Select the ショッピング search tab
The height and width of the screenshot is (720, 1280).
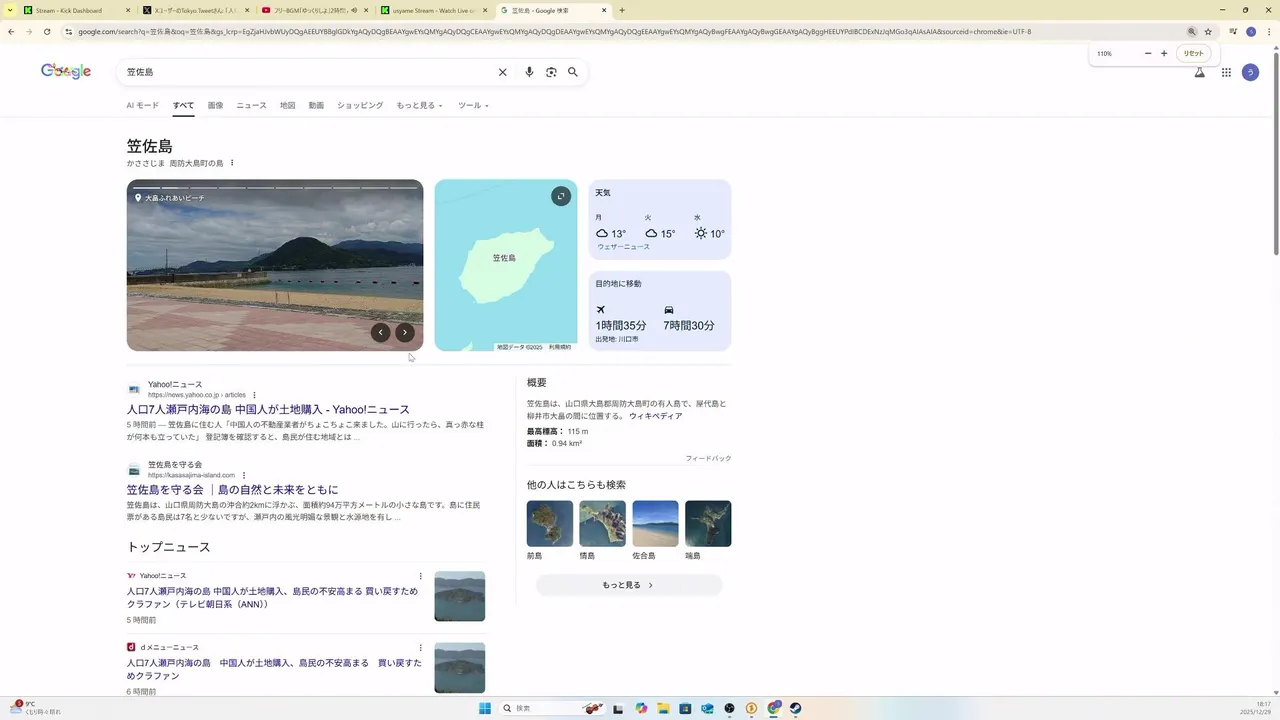360,105
